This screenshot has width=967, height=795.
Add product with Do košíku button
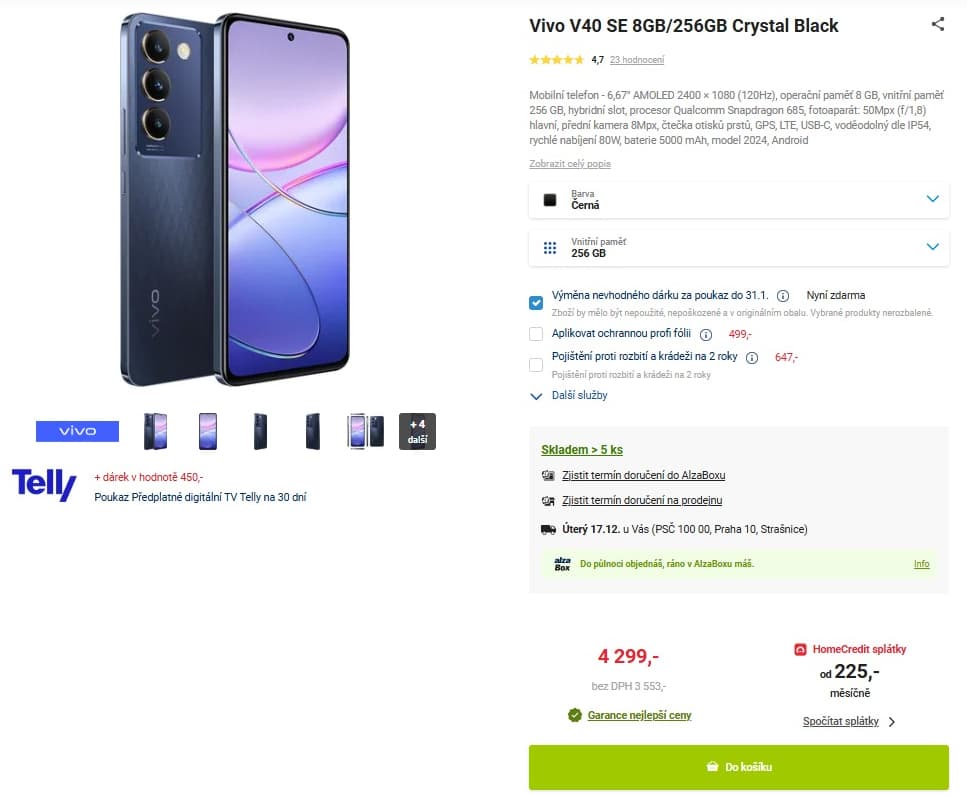tap(738, 767)
